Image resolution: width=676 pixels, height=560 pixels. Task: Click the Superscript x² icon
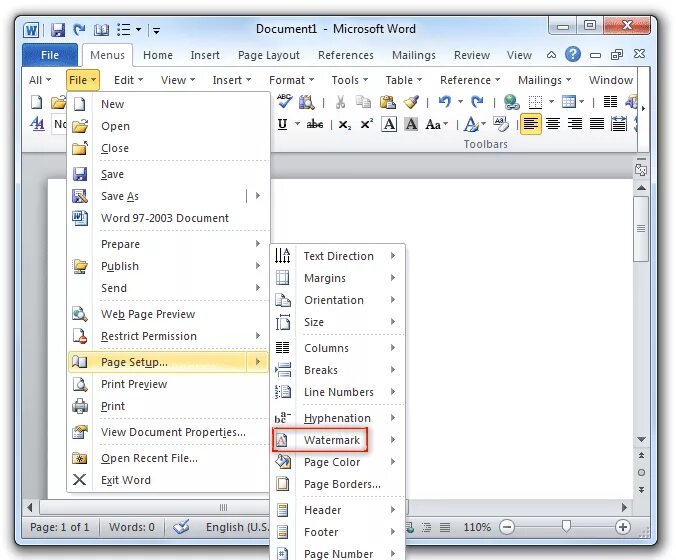(x=366, y=124)
